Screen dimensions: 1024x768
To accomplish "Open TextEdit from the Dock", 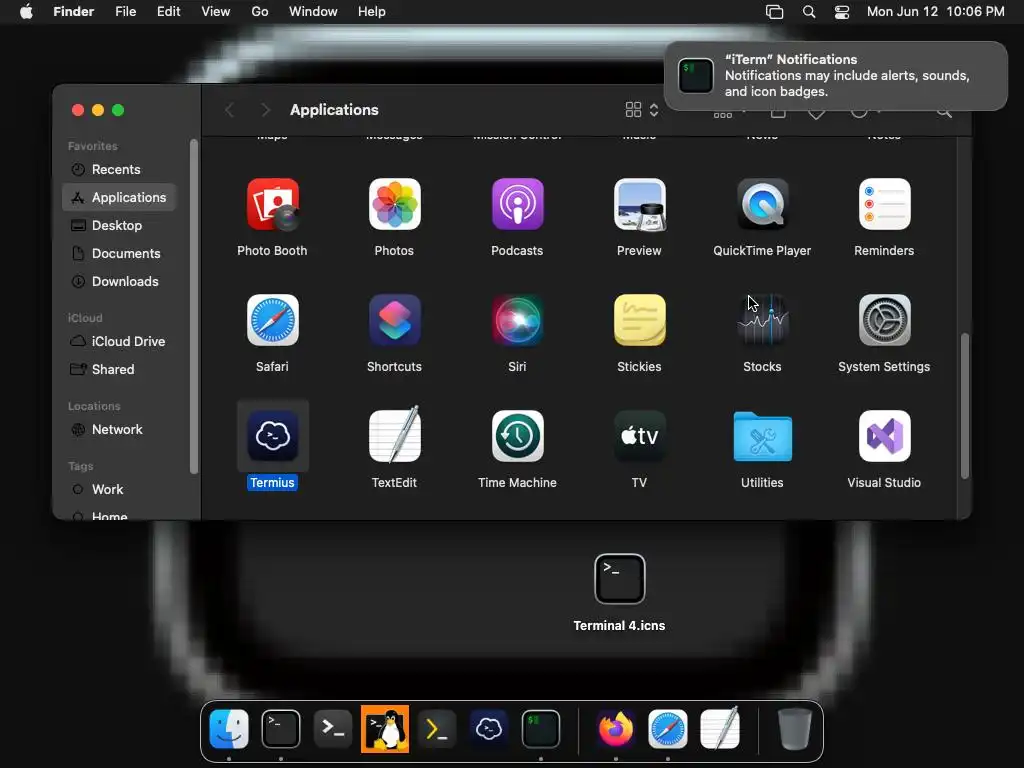I will coord(720,729).
